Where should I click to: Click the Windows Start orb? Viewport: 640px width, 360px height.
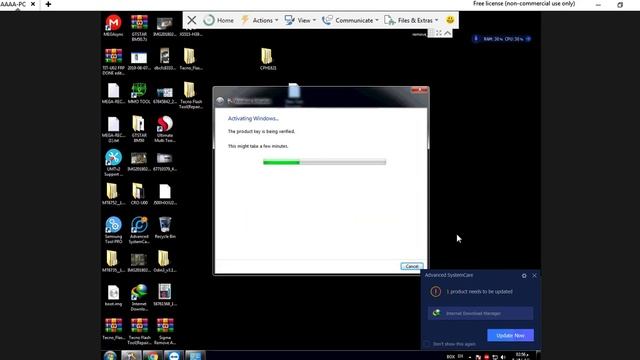coord(110,356)
